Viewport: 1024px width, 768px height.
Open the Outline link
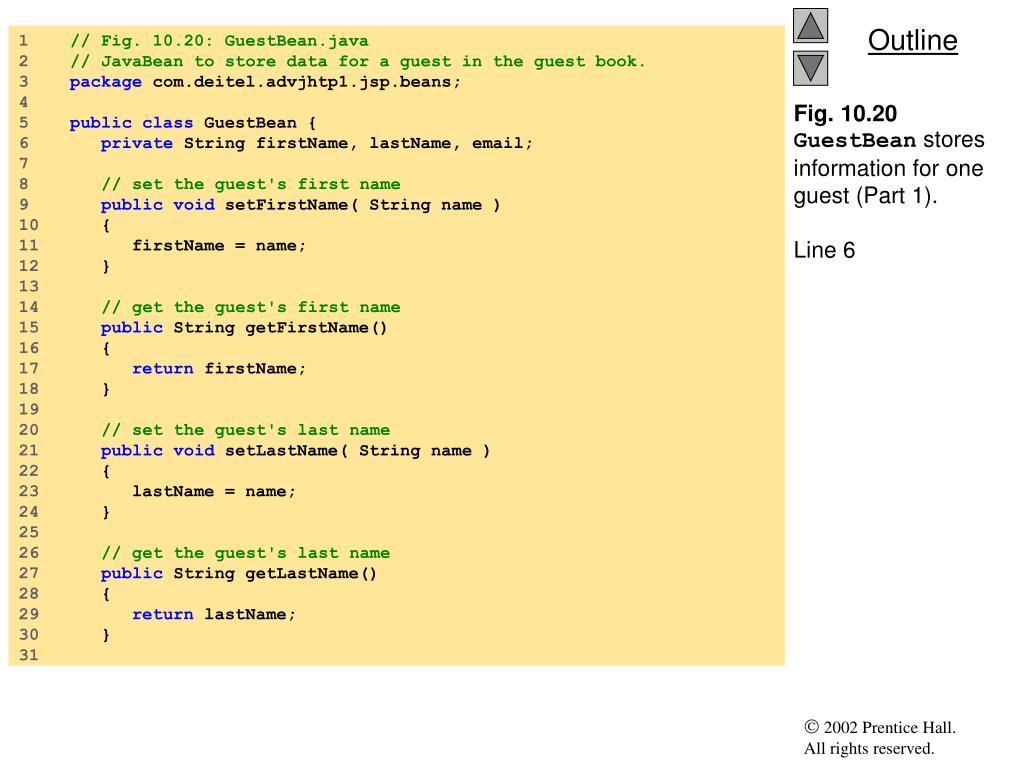tap(912, 40)
